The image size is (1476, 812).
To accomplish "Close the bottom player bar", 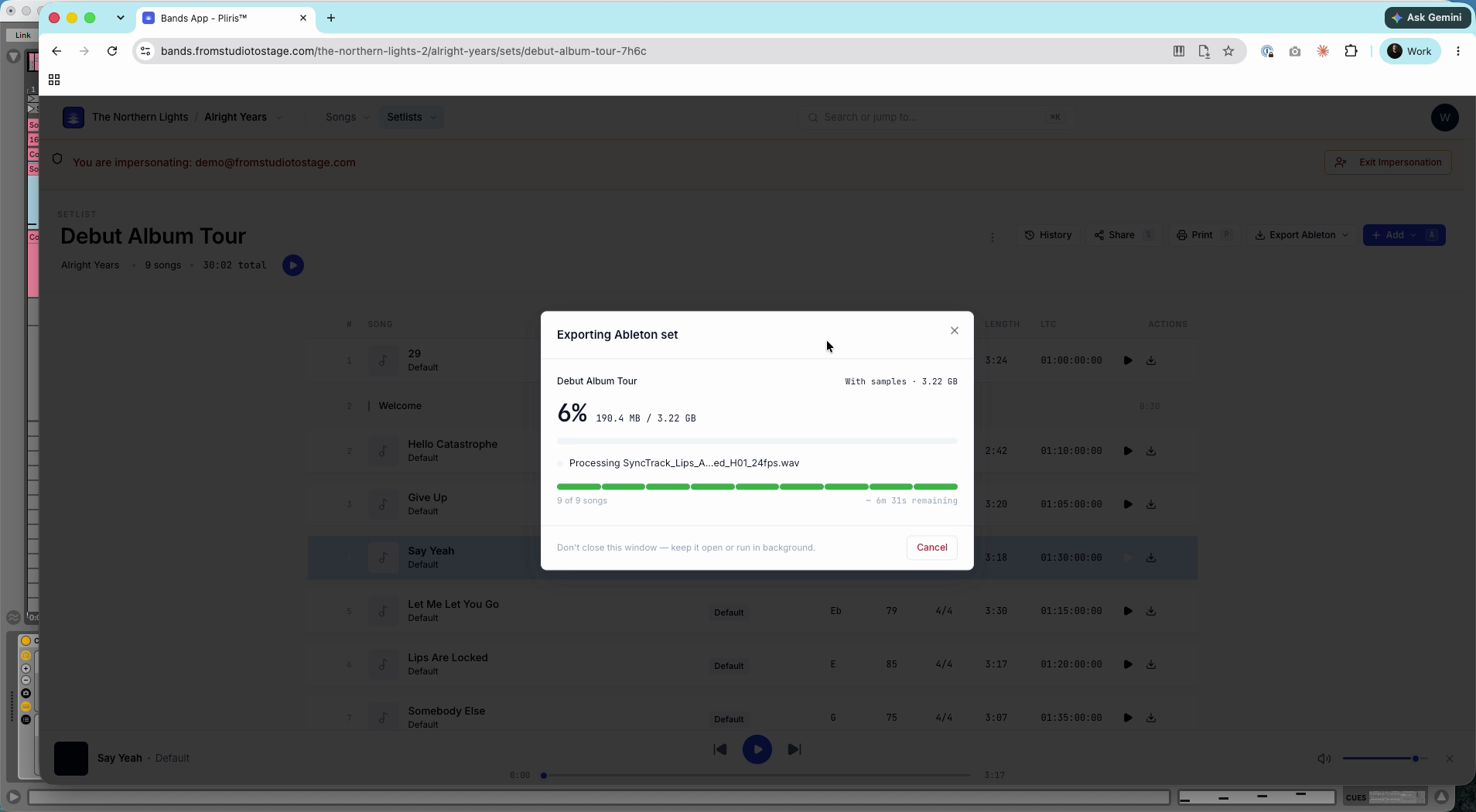I will tap(1449, 759).
